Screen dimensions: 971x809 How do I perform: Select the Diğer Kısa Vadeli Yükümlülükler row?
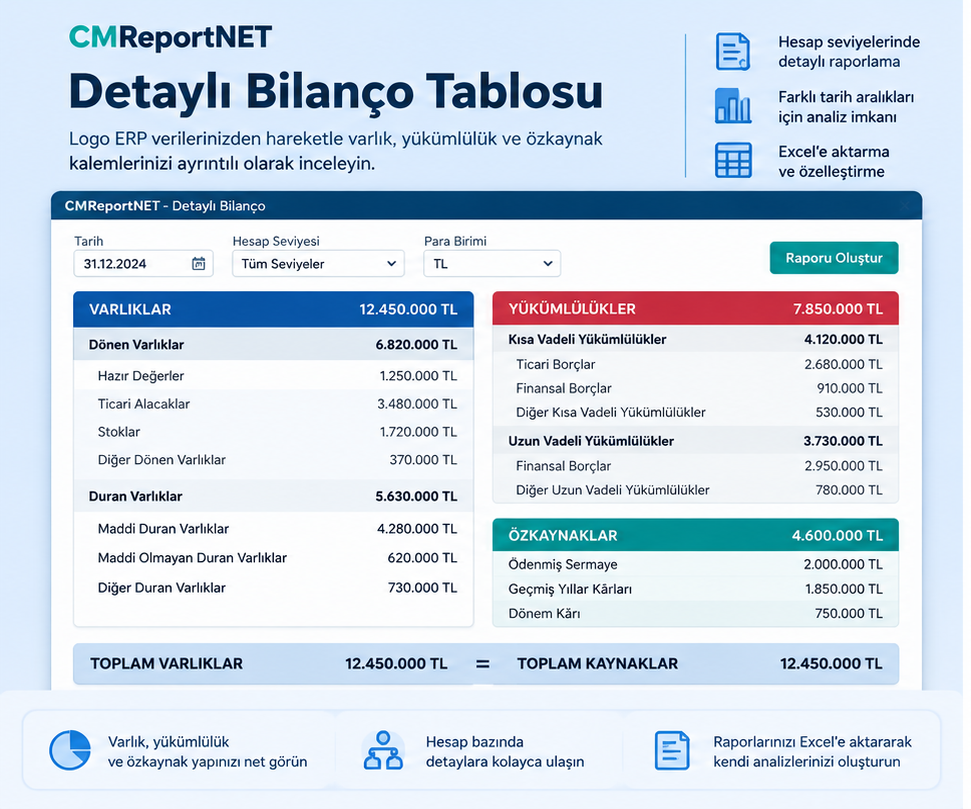(695, 413)
